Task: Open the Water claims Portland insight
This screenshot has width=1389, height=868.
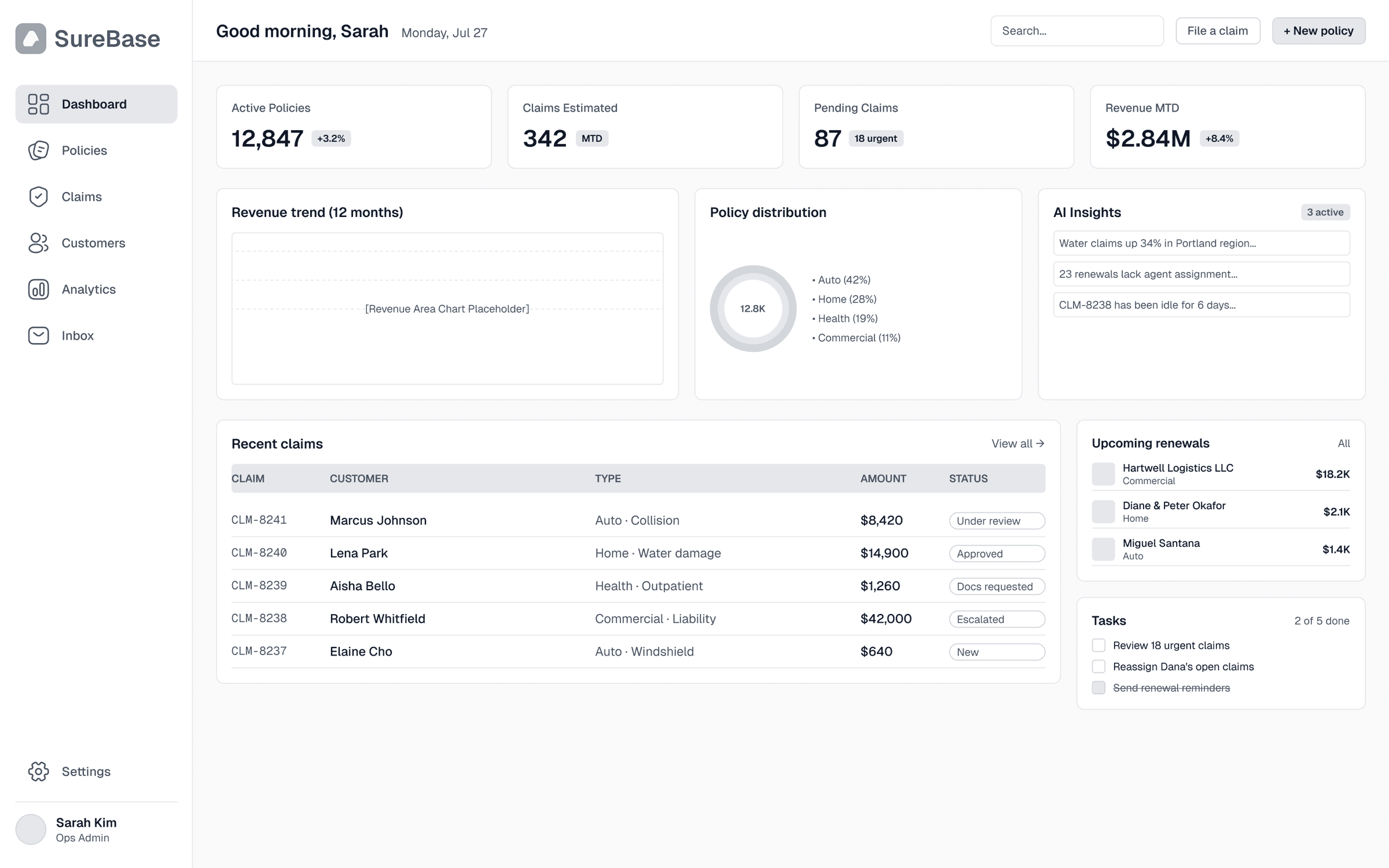Action: (1201, 243)
